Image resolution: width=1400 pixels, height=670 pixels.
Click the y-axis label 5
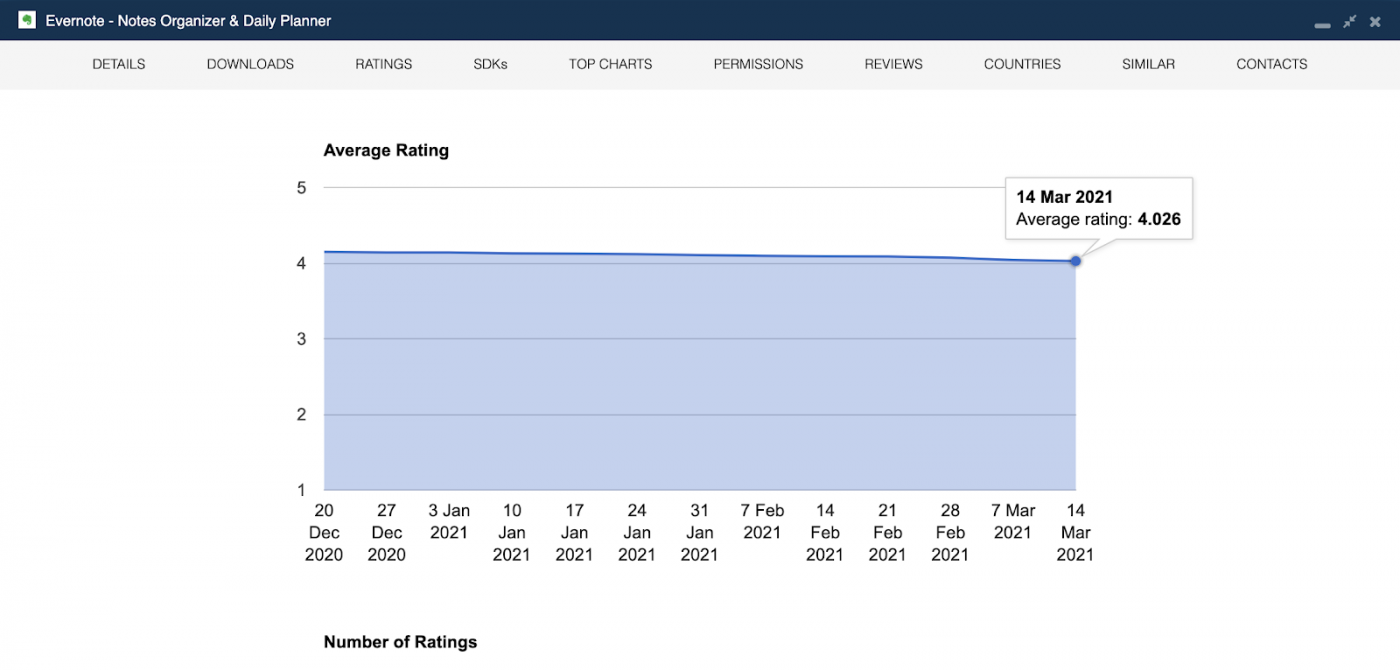click(x=301, y=188)
